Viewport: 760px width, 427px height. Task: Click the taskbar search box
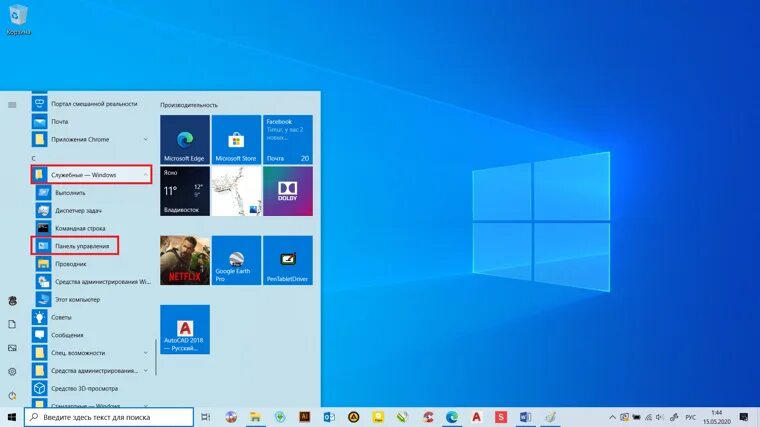click(x=109, y=417)
